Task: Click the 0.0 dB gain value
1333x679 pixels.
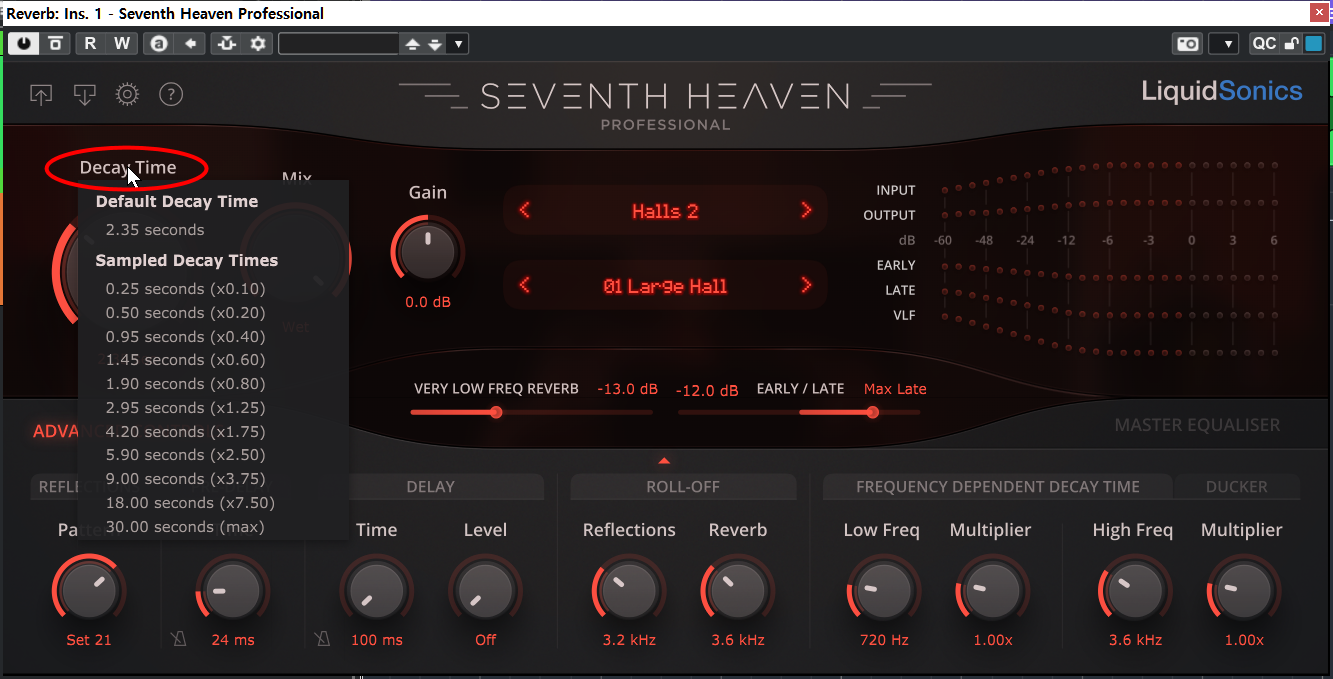Action: [428, 302]
